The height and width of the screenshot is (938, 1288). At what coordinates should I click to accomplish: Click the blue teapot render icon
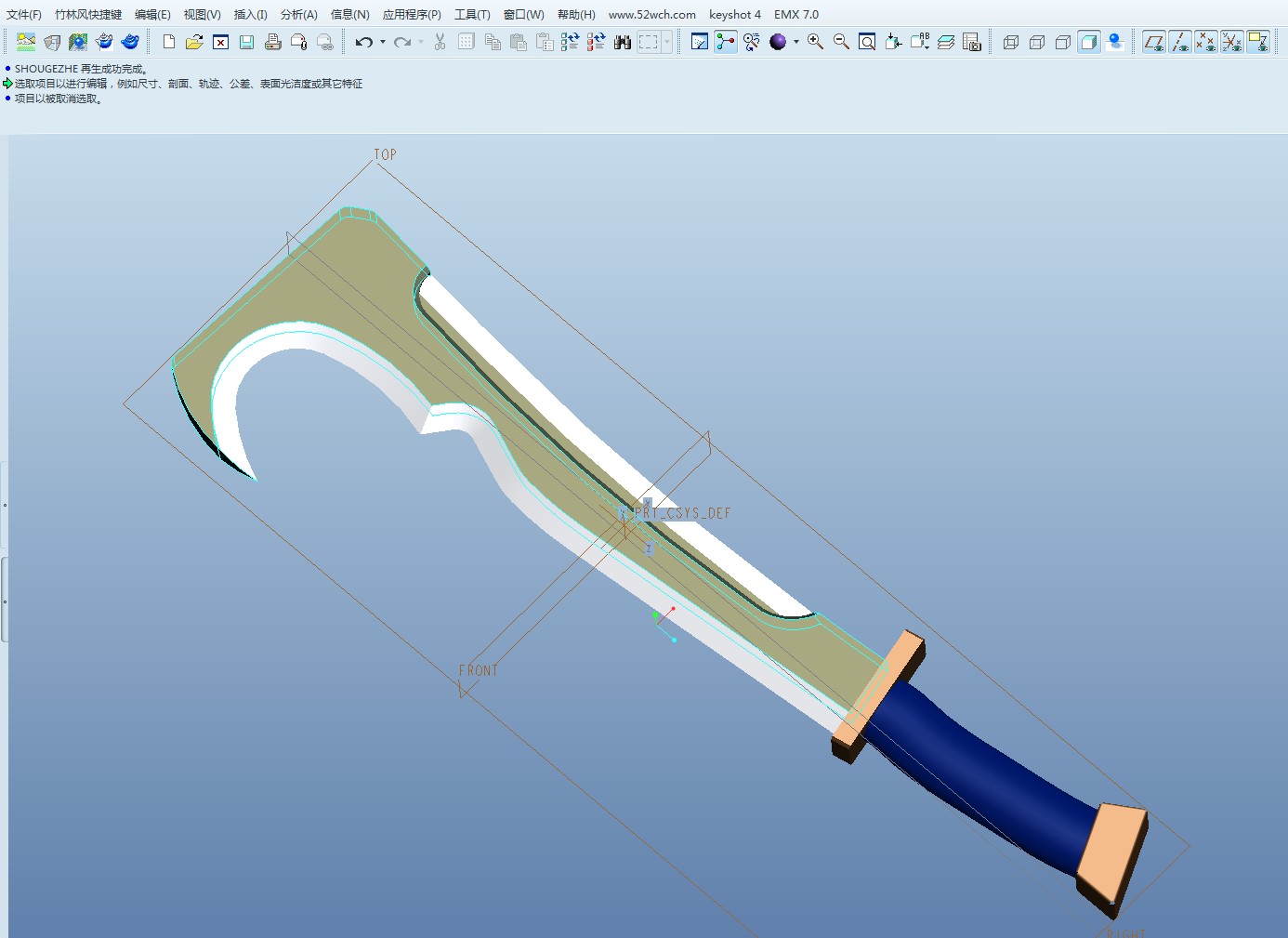pyautogui.click(x=130, y=42)
